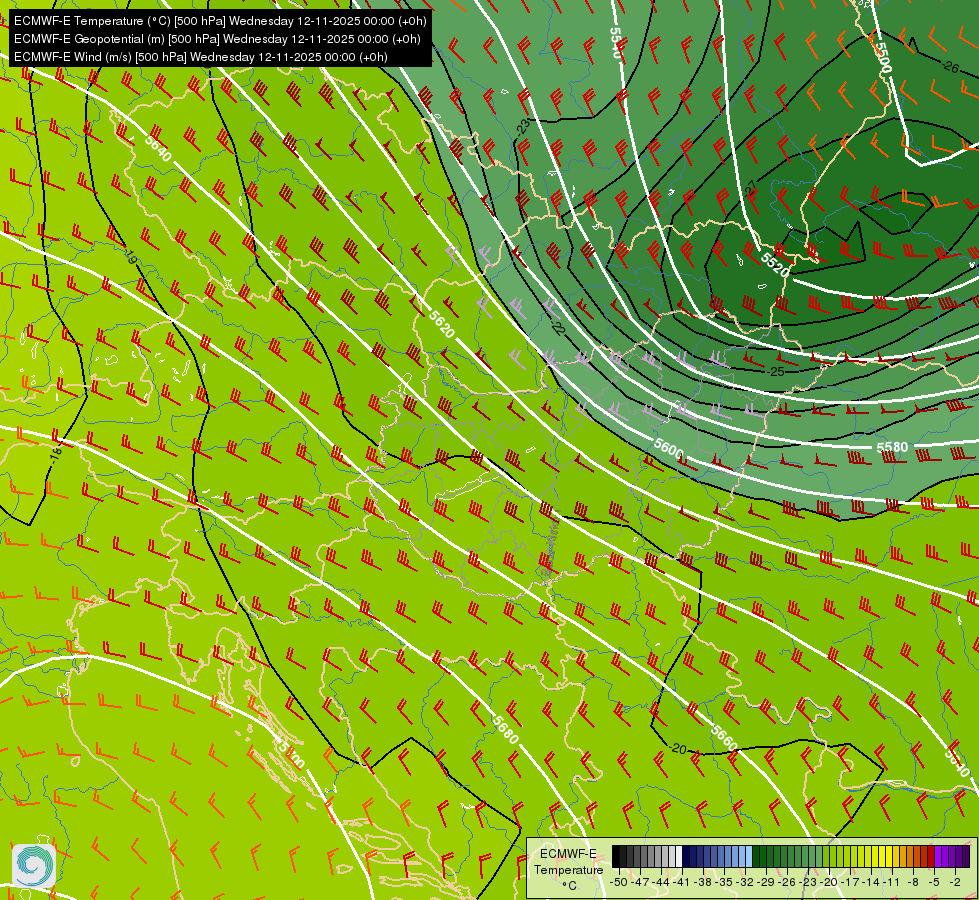Click the 5660 geopotential contour label

(x=724, y=738)
